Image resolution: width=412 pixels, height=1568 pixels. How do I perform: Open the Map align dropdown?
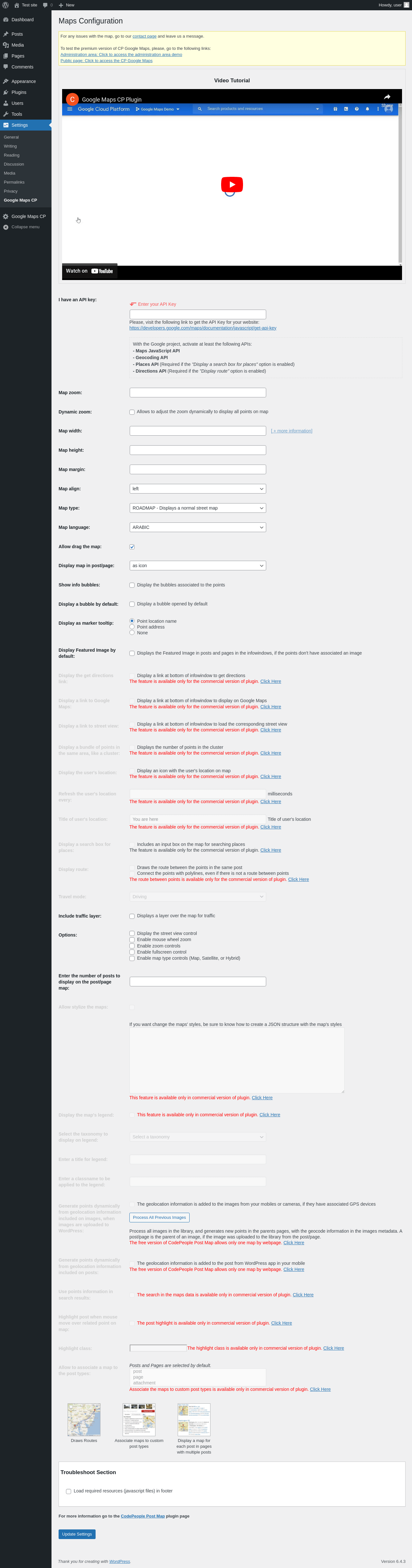coord(198,489)
